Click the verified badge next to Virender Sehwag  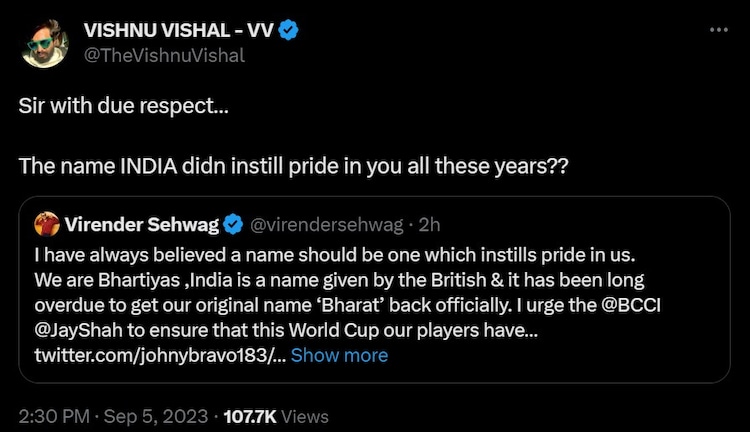coord(235,221)
